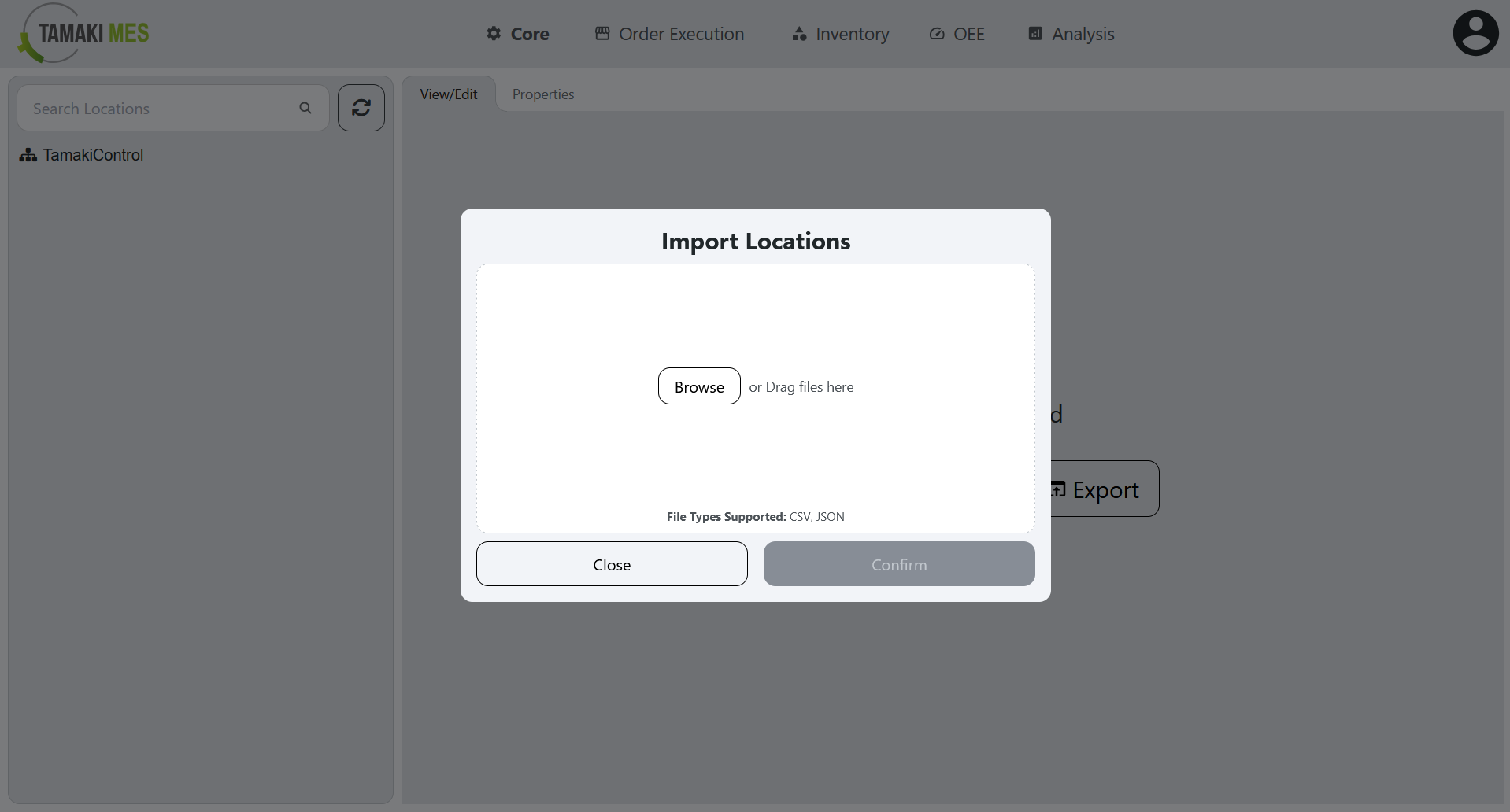
Task: Click the Confirm button
Action: [x=898, y=564]
